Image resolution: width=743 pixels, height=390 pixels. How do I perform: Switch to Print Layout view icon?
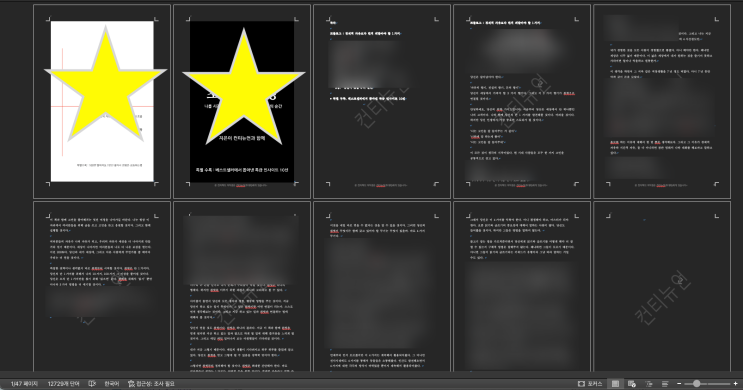click(x=615, y=383)
